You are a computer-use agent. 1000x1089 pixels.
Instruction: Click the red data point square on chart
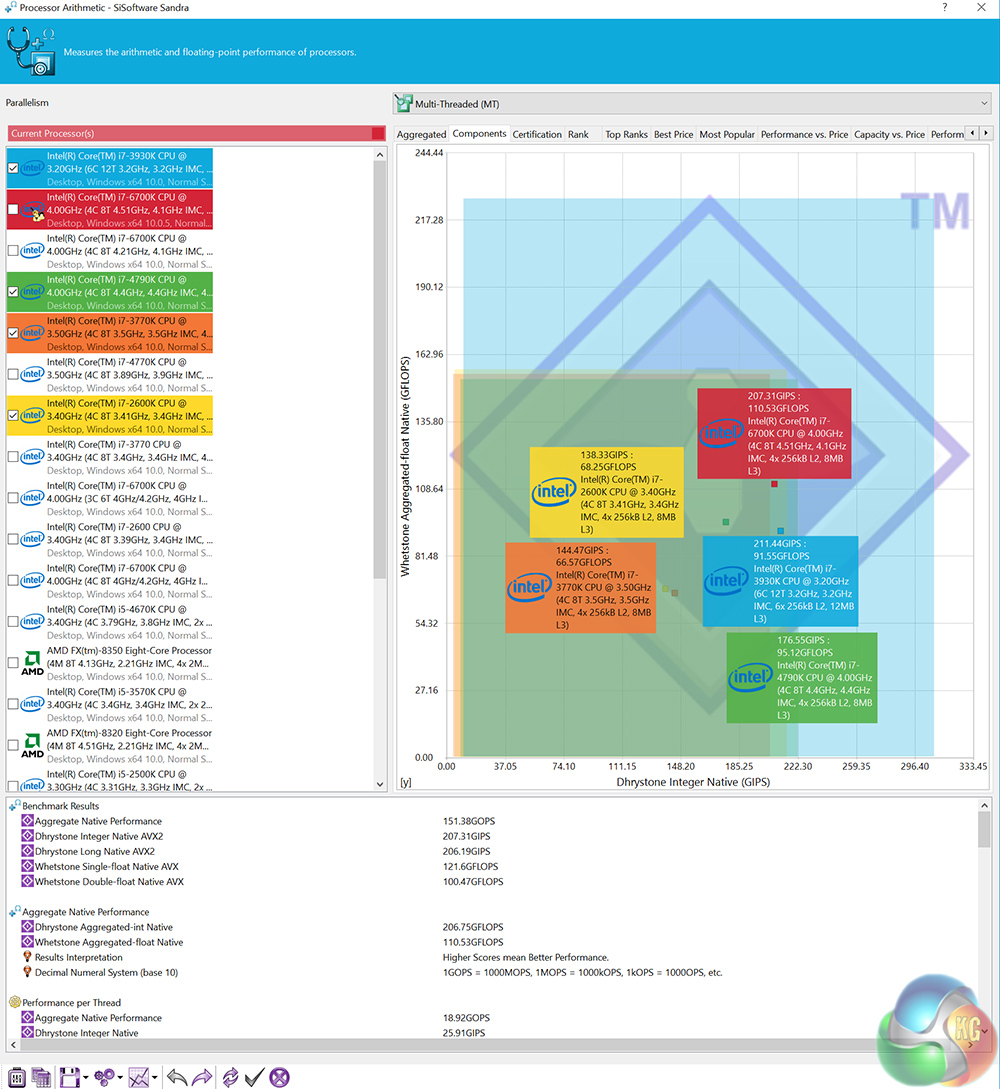point(774,483)
